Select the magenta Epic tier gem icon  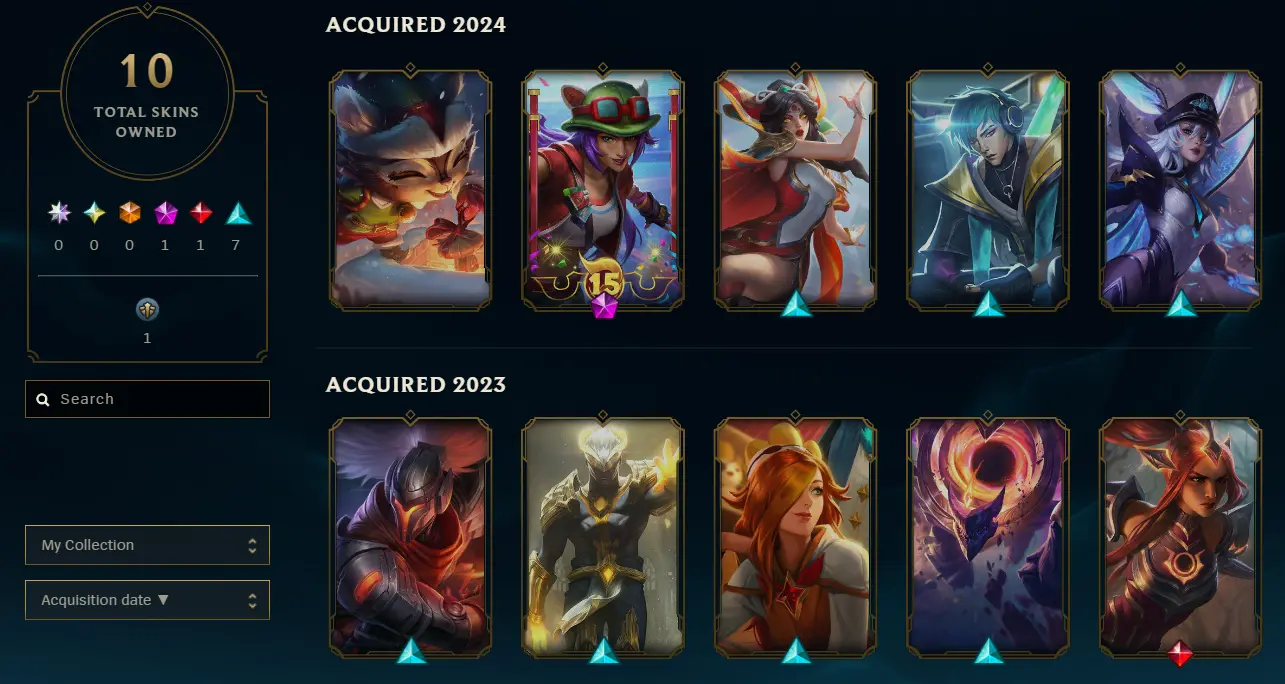[165, 213]
